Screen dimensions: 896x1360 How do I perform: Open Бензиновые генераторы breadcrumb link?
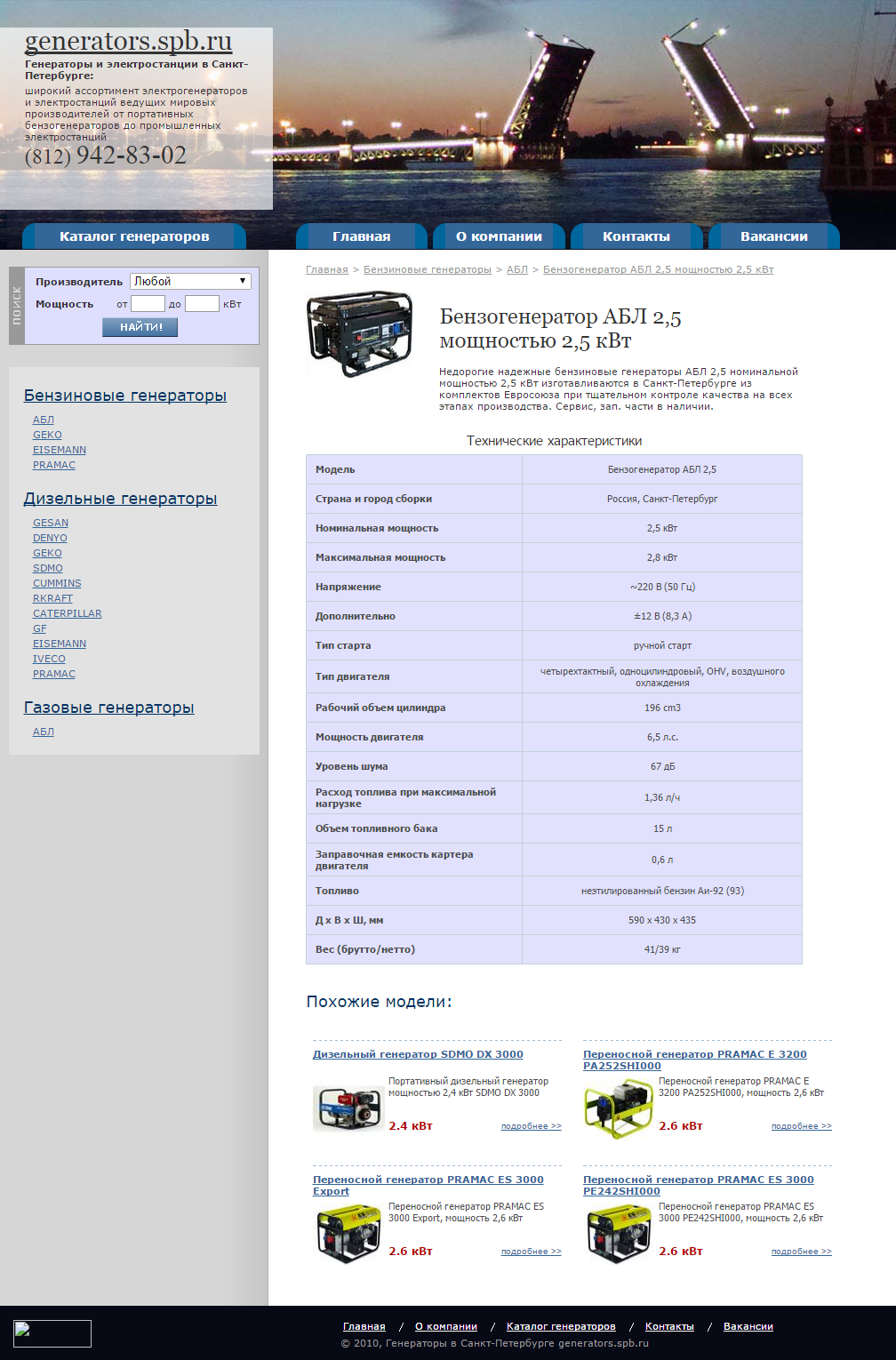(428, 269)
